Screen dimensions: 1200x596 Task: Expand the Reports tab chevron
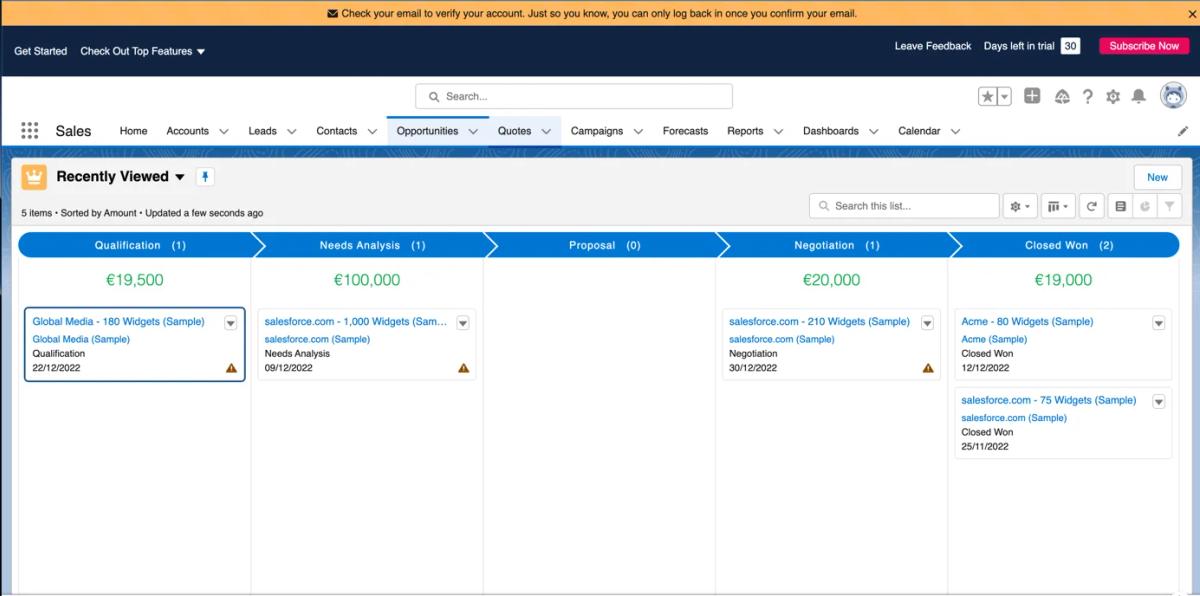tap(778, 131)
